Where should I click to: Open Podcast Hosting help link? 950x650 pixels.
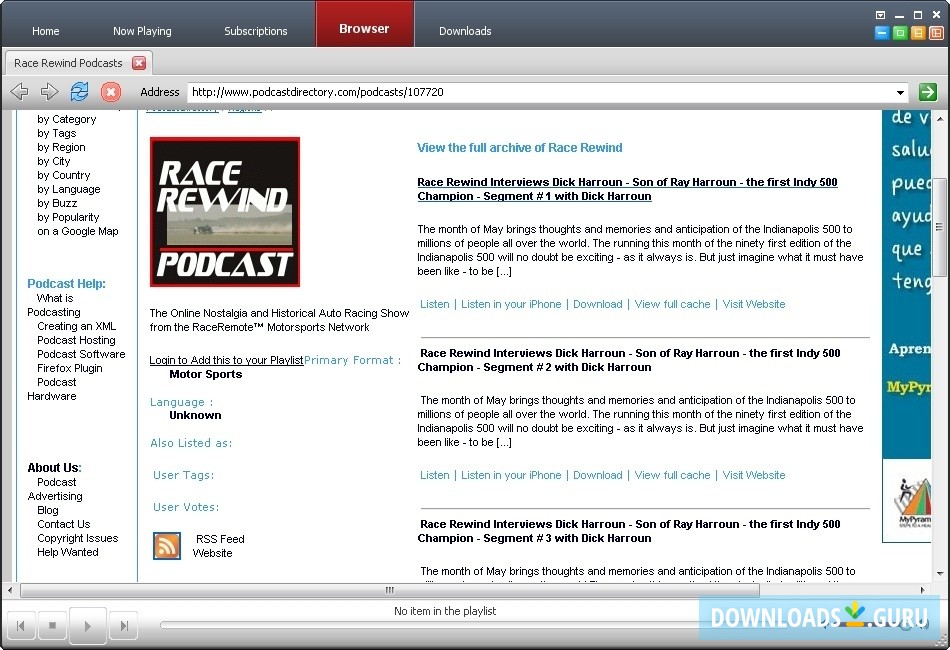pos(76,340)
